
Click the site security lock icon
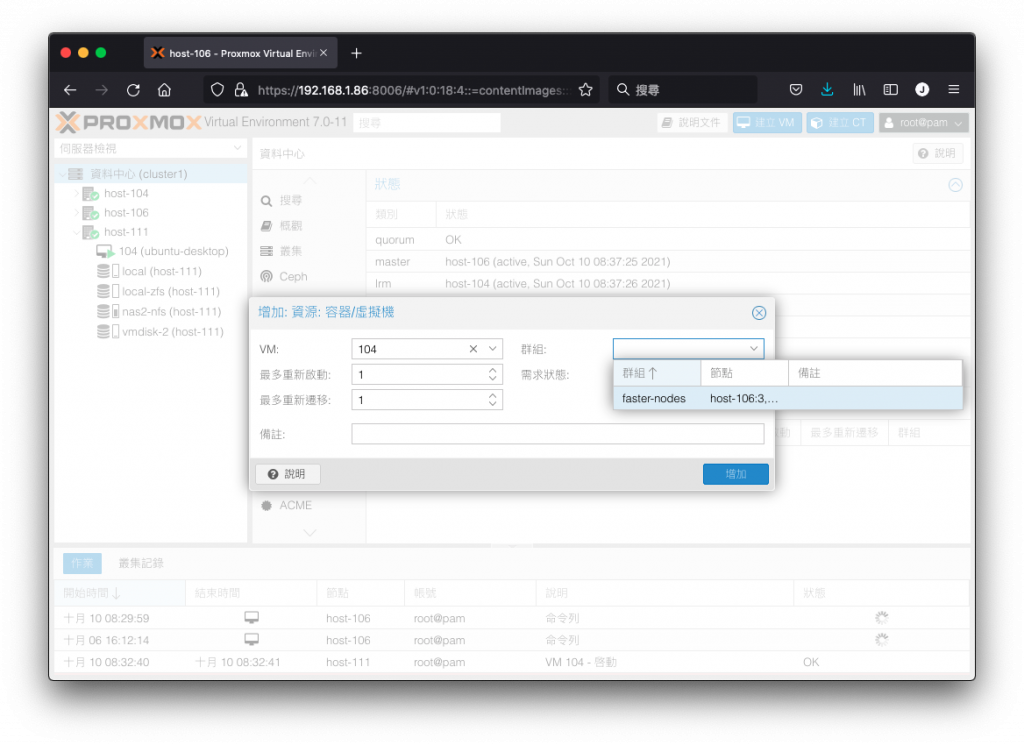tap(241, 90)
